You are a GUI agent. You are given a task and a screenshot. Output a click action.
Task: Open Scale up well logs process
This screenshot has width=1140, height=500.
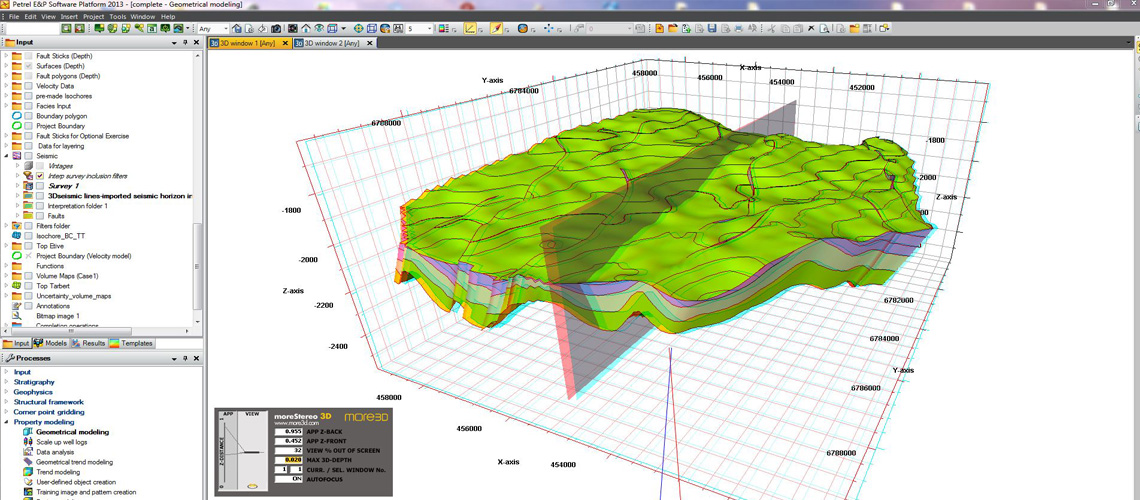coord(61,442)
